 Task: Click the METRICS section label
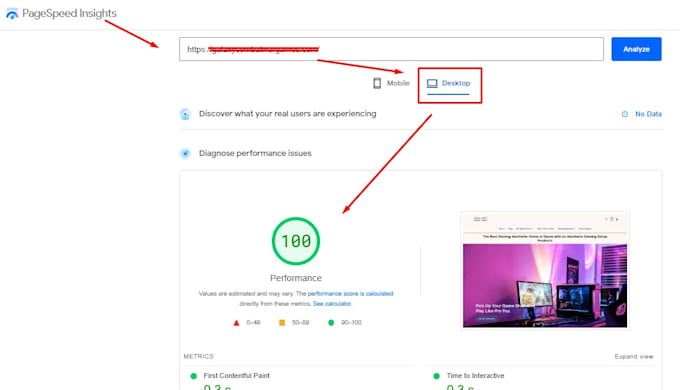[199, 356]
